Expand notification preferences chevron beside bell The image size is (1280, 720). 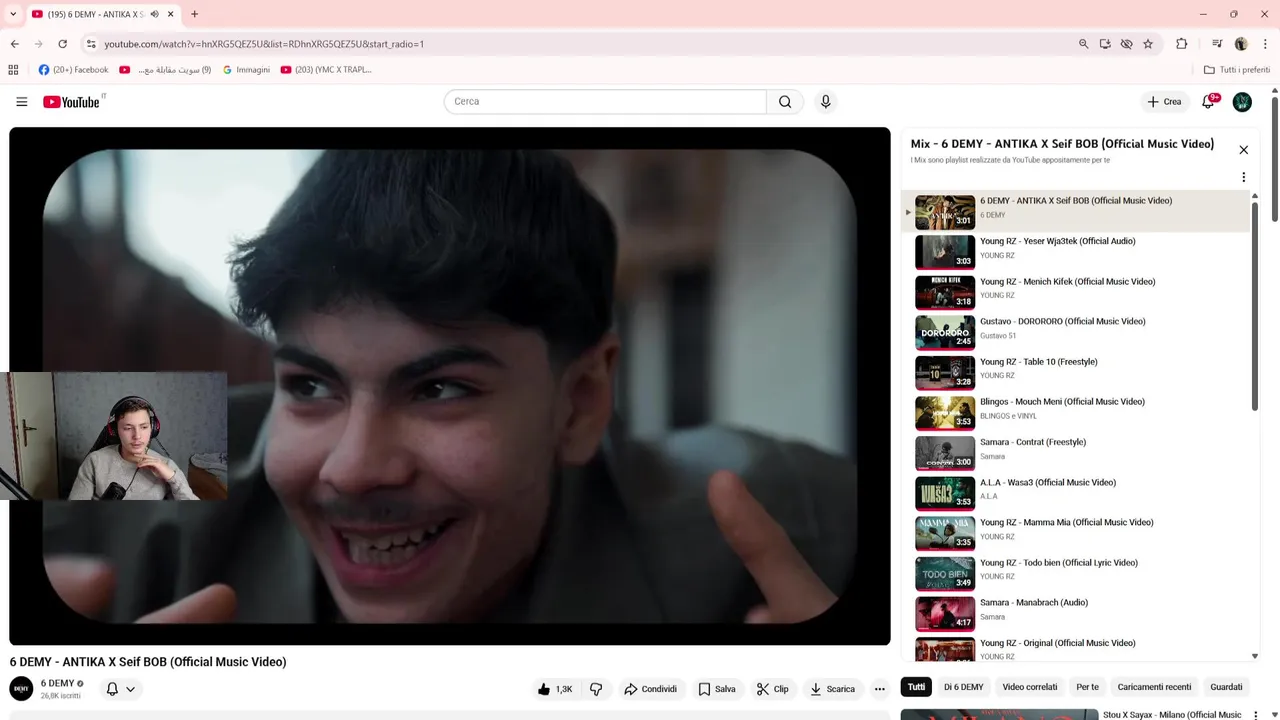[x=130, y=689]
